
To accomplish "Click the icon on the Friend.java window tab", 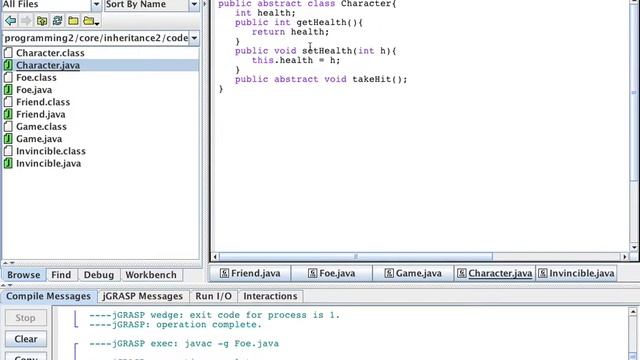I will 224,273.
